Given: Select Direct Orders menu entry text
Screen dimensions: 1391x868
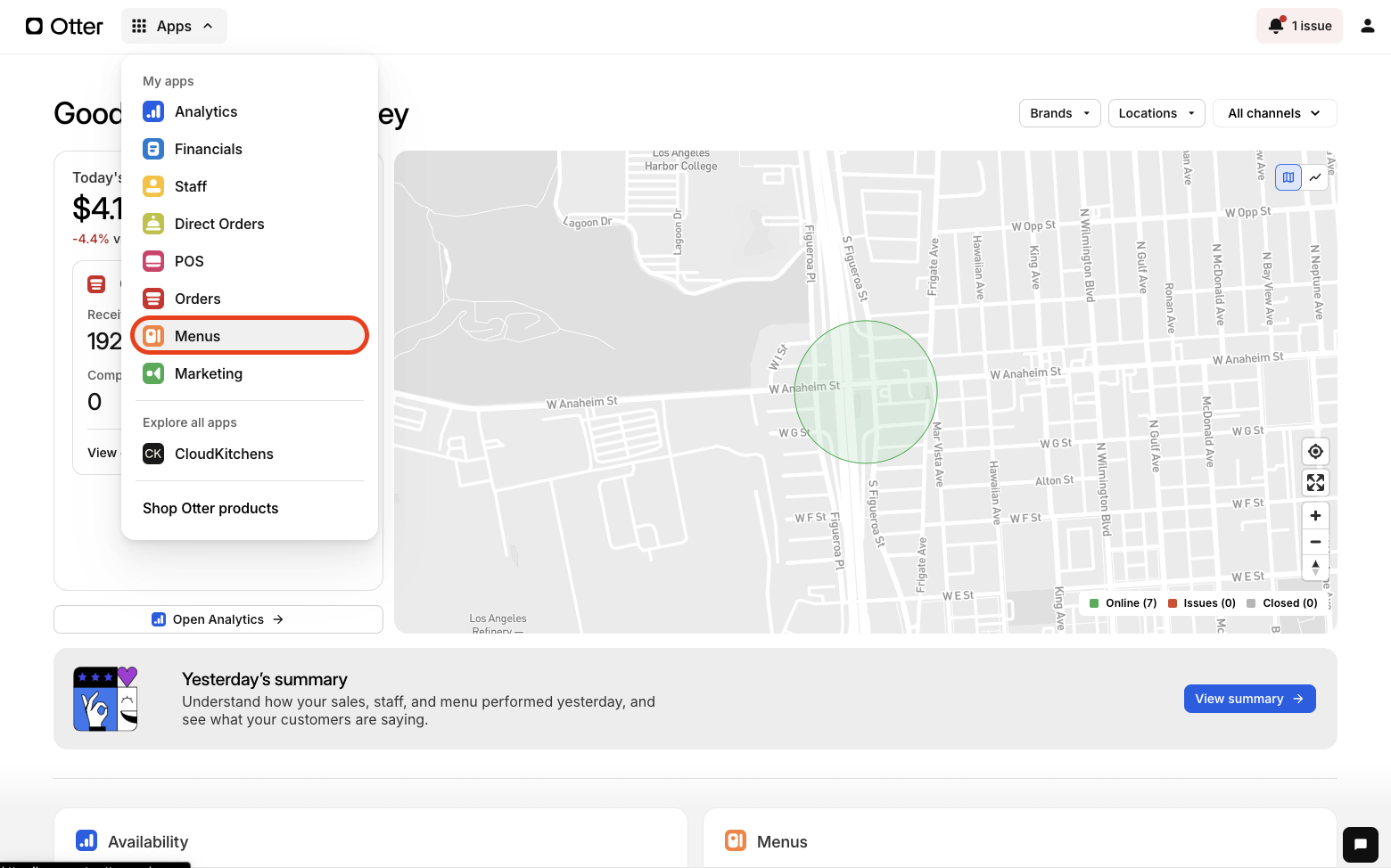Looking at the screenshot, I should [219, 224].
